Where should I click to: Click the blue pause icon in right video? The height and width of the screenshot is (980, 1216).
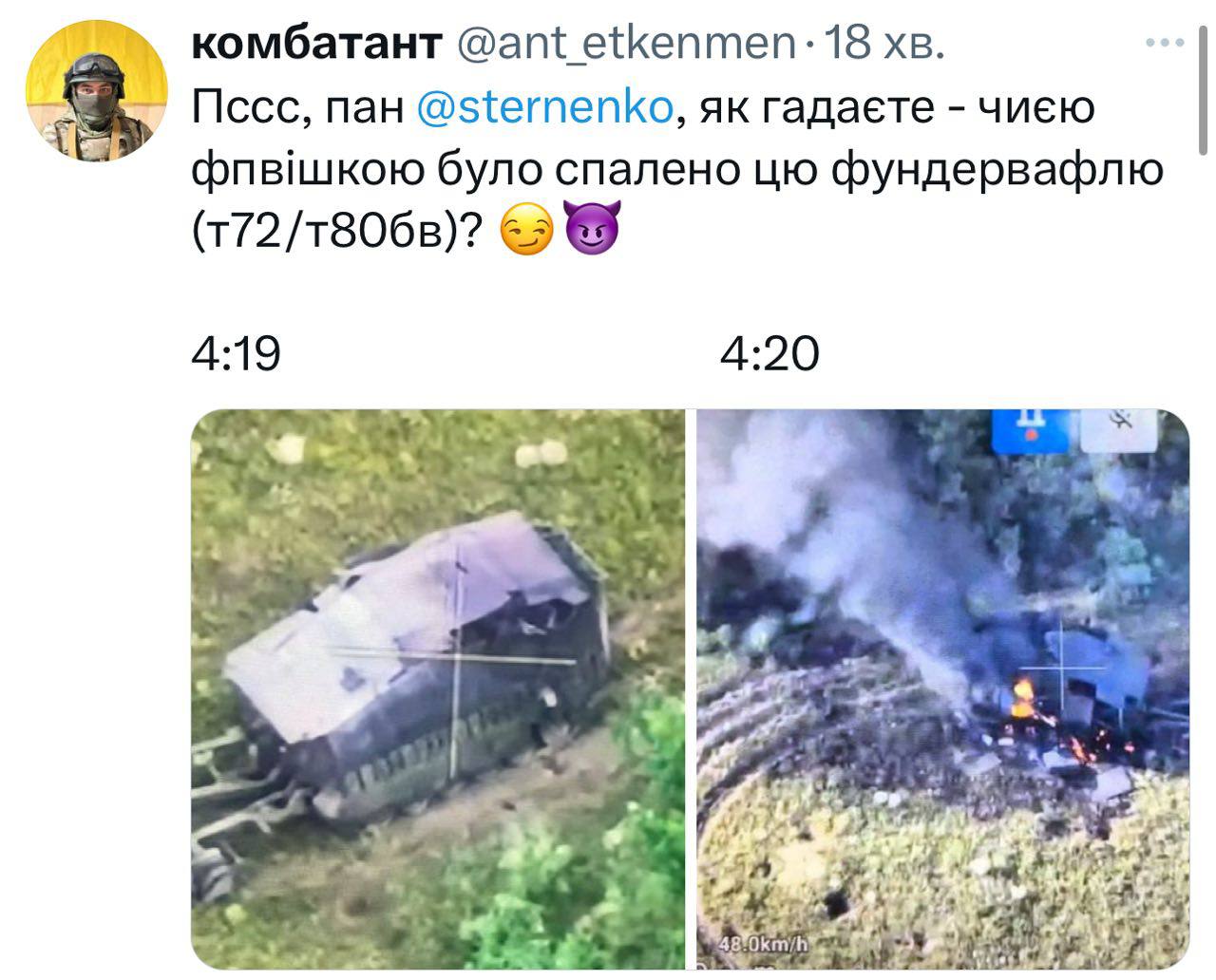pyautogui.click(x=1031, y=430)
